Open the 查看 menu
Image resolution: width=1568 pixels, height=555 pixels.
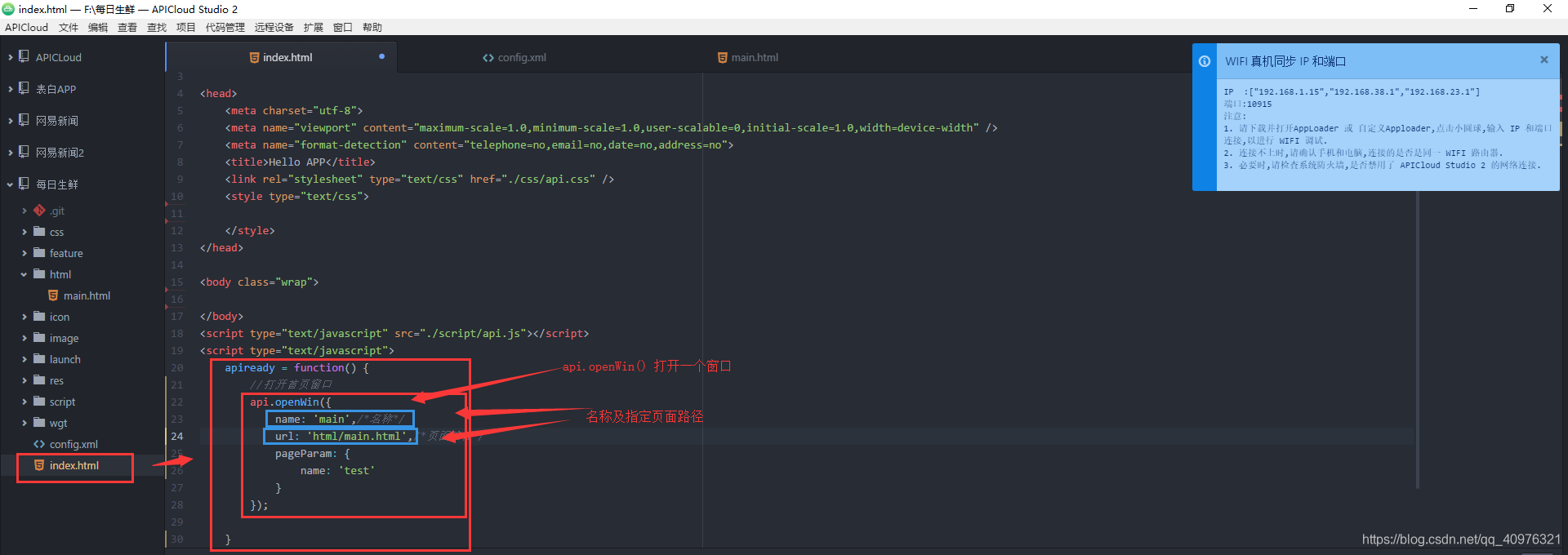coord(127,27)
